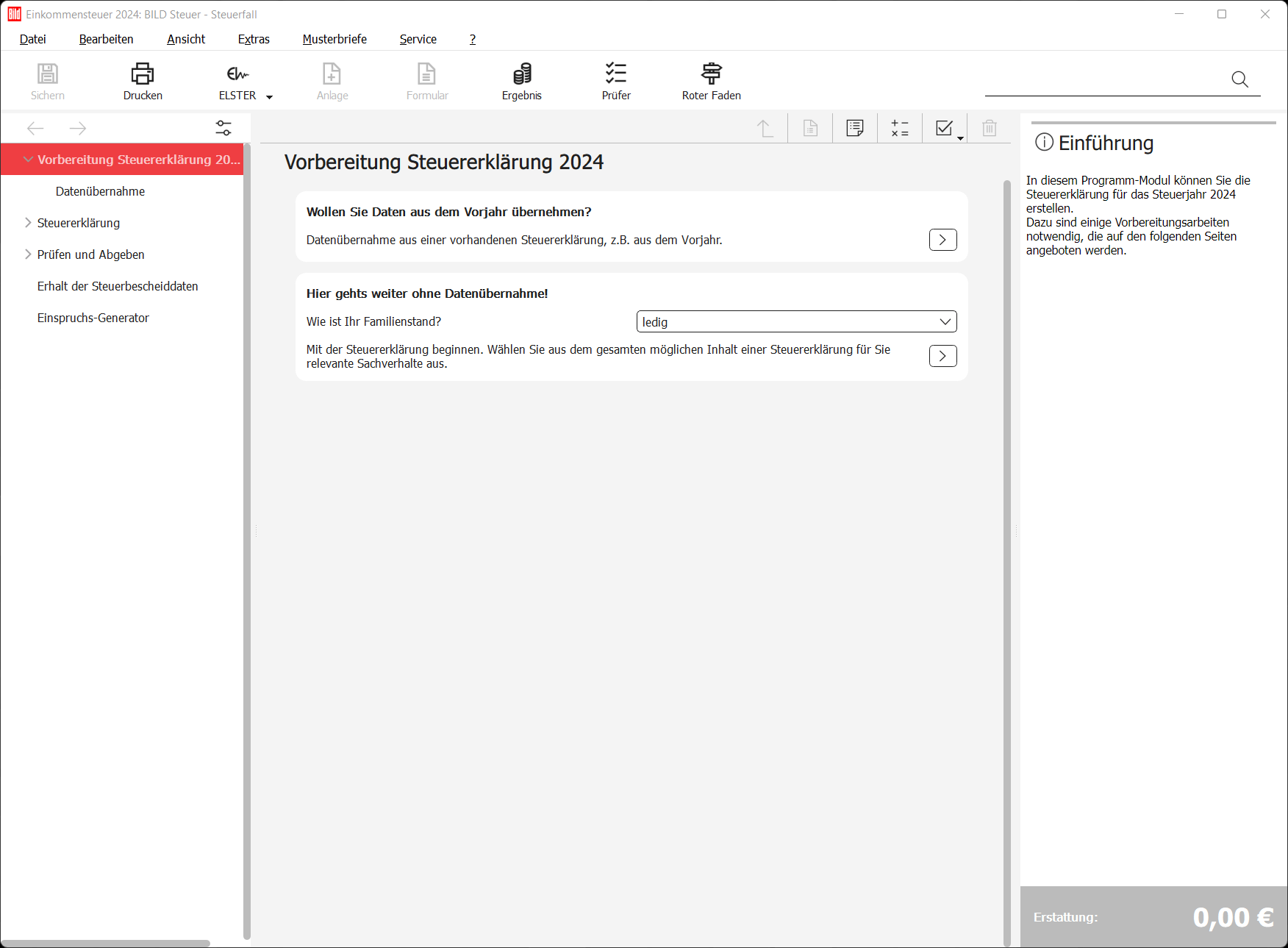1288x948 pixels.
Task: Open the calculator icon
Action: 900,129
